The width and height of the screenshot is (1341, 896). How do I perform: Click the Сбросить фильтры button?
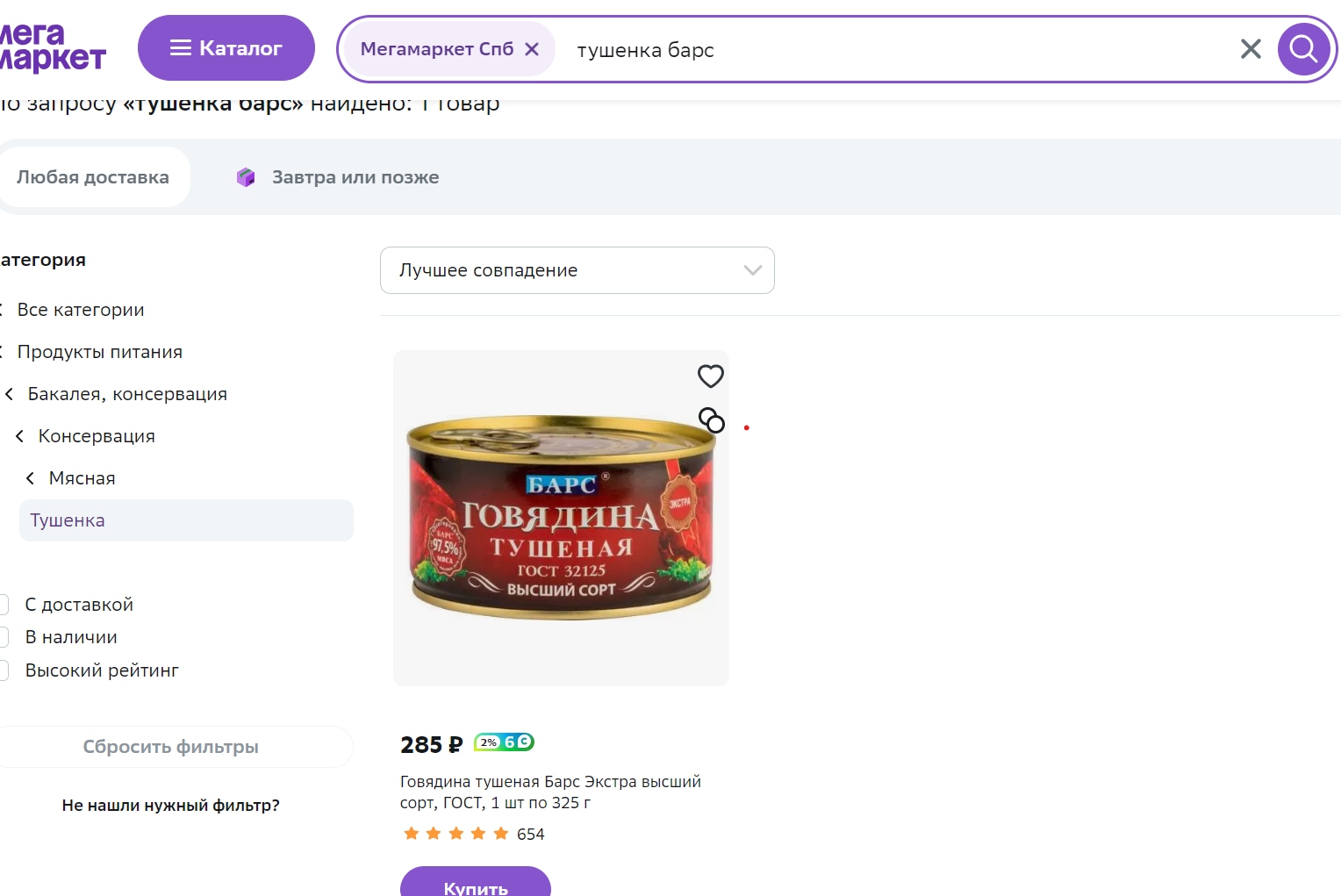point(171,747)
